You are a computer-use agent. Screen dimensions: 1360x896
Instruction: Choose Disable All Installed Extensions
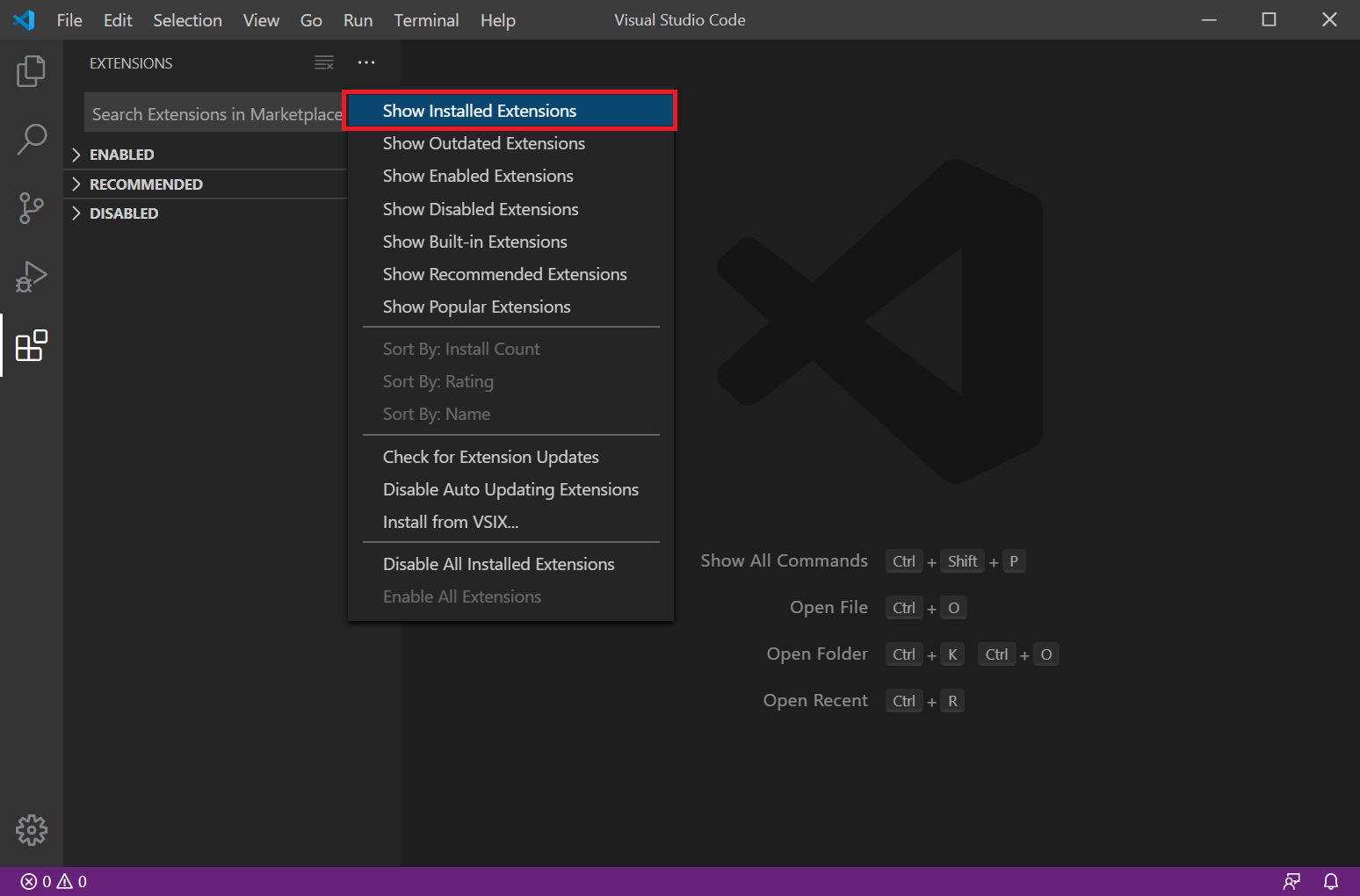[510, 564]
